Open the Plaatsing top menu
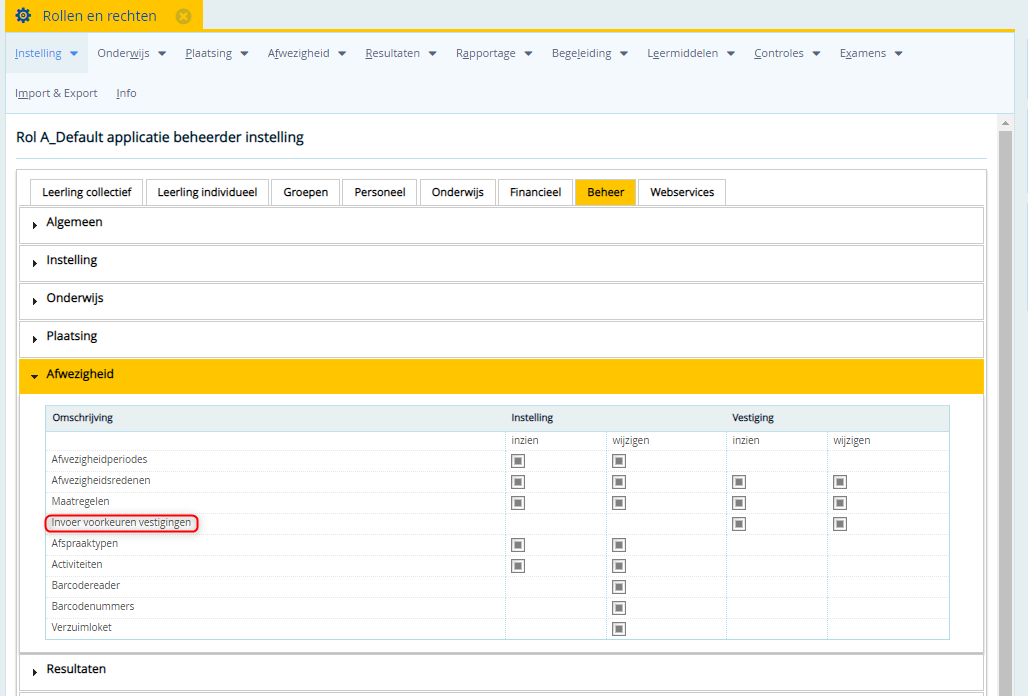The width and height of the screenshot is (1028, 696). tap(217, 53)
